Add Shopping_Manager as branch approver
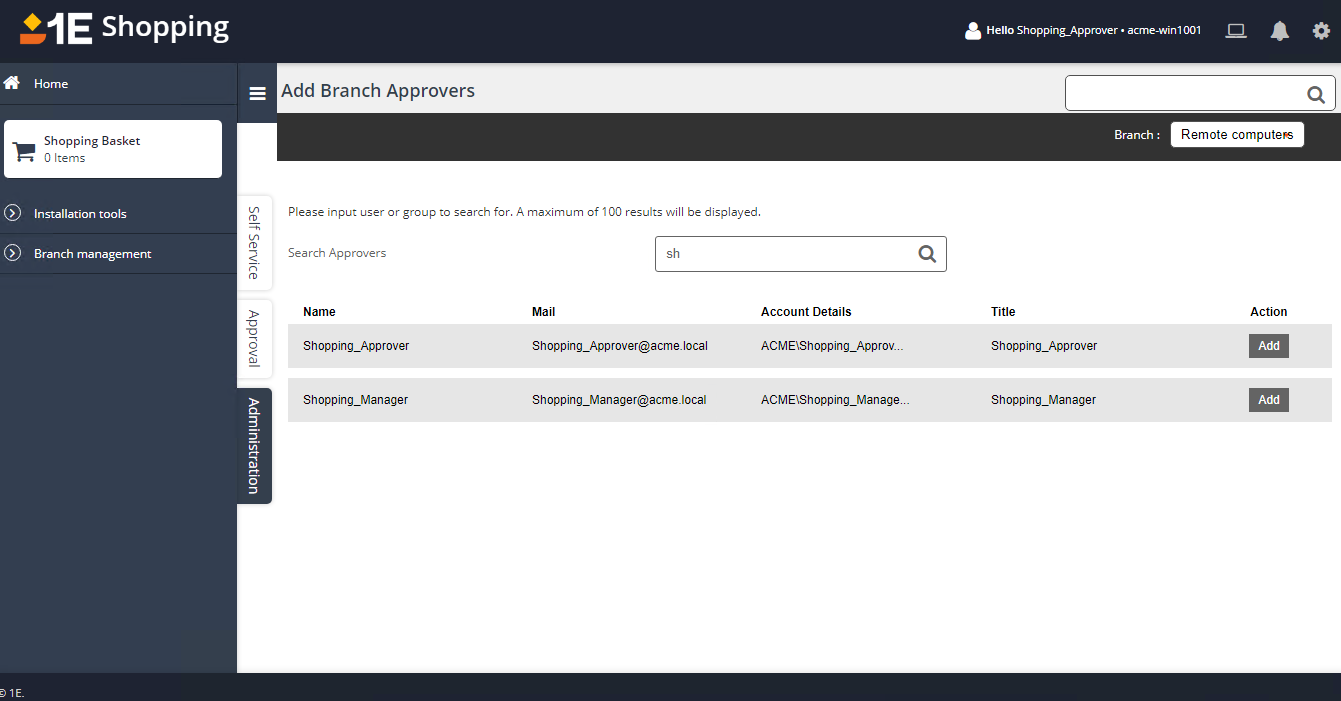The width and height of the screenshot is (1341, 701). pyautogui.click(x=1268, y=400)
